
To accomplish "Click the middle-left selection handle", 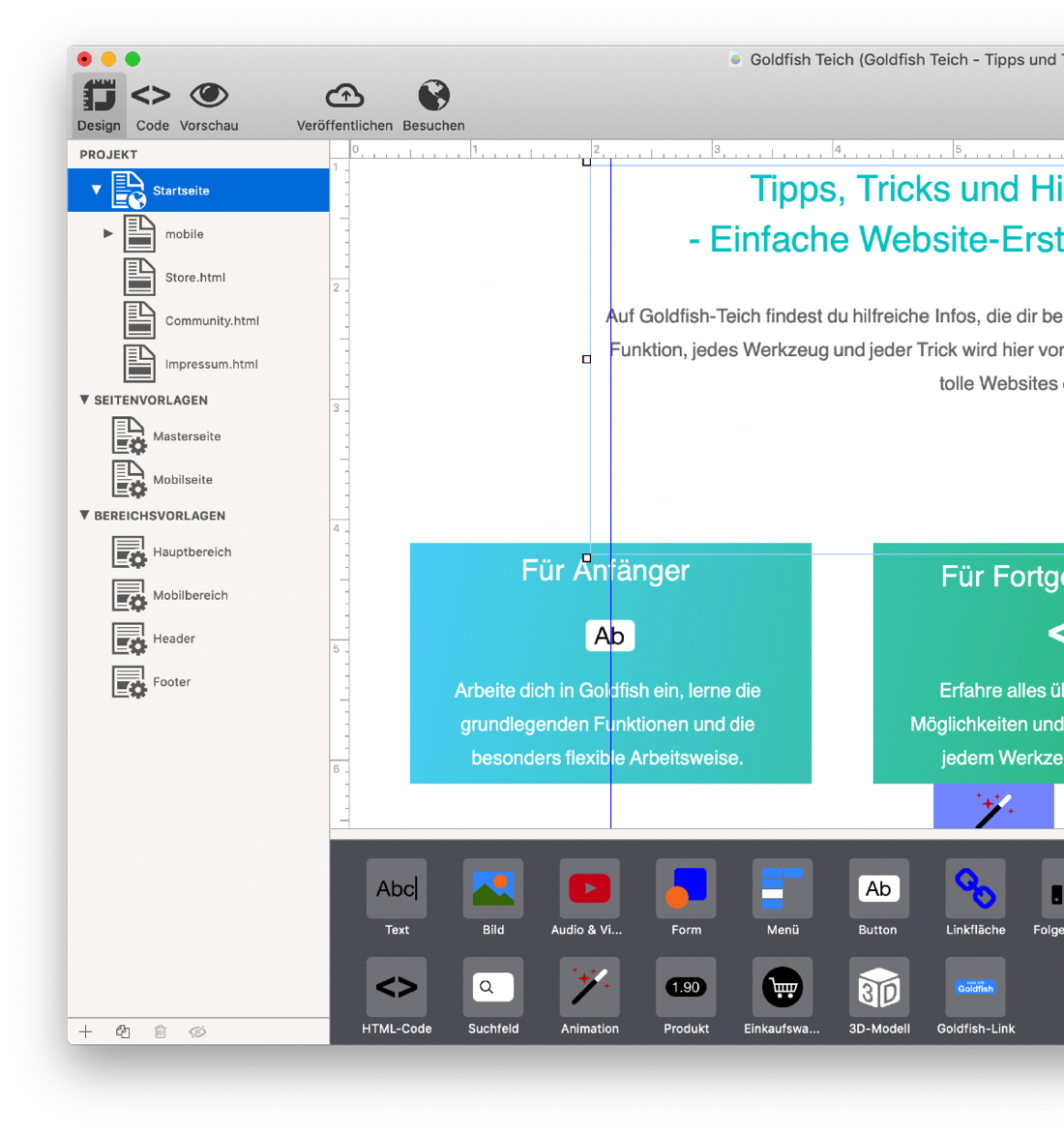I will [586, 359].
